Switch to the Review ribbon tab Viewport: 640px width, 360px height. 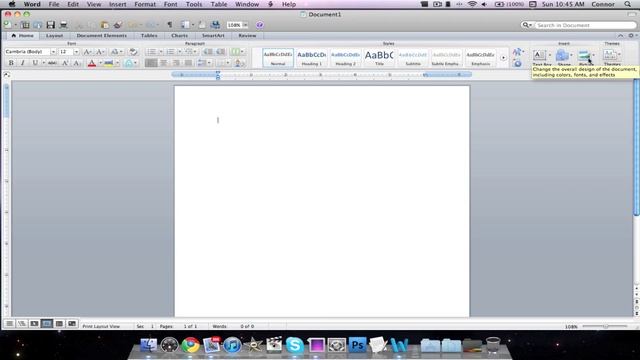(247, 36)
